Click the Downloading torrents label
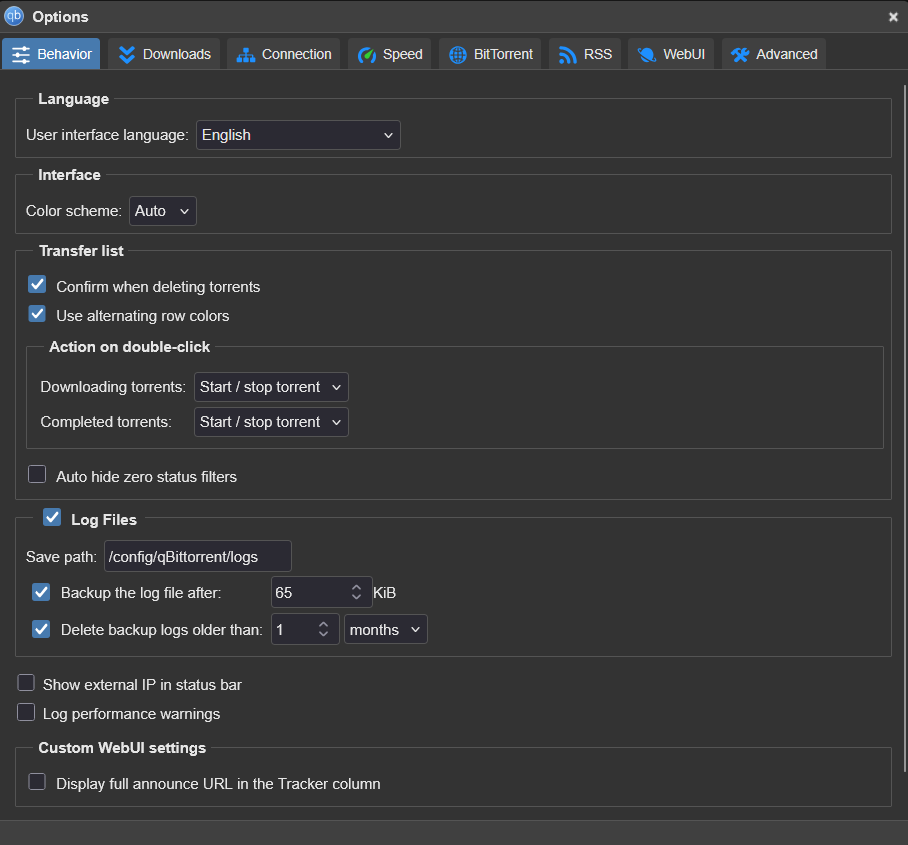Viewport: 908px width, 845px height. click(113, 387)
